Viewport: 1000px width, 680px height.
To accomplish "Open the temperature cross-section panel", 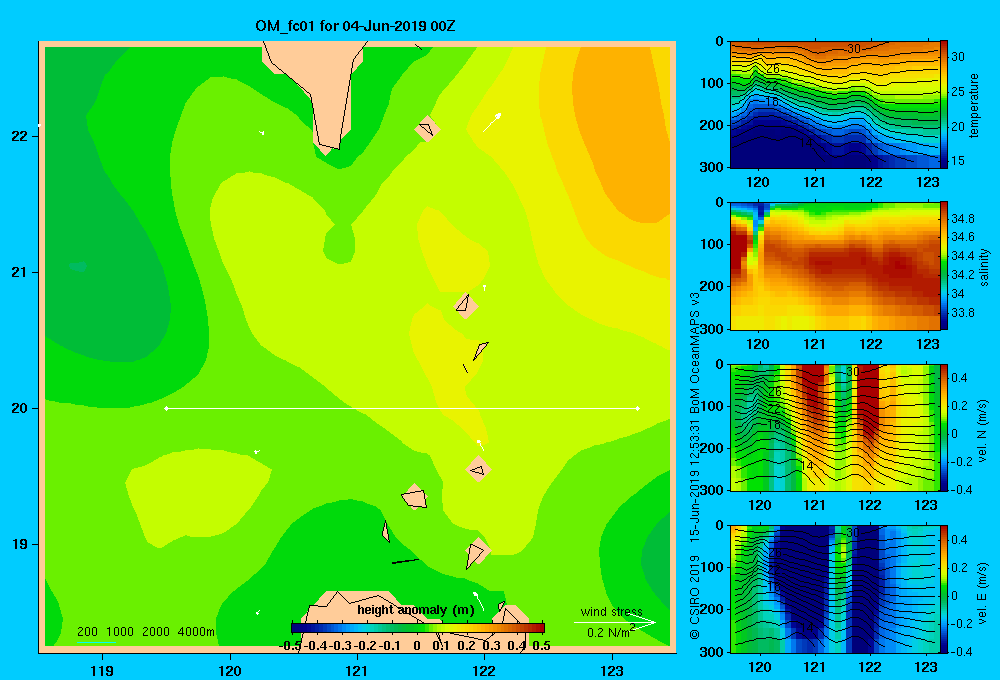I will (835, 104).
